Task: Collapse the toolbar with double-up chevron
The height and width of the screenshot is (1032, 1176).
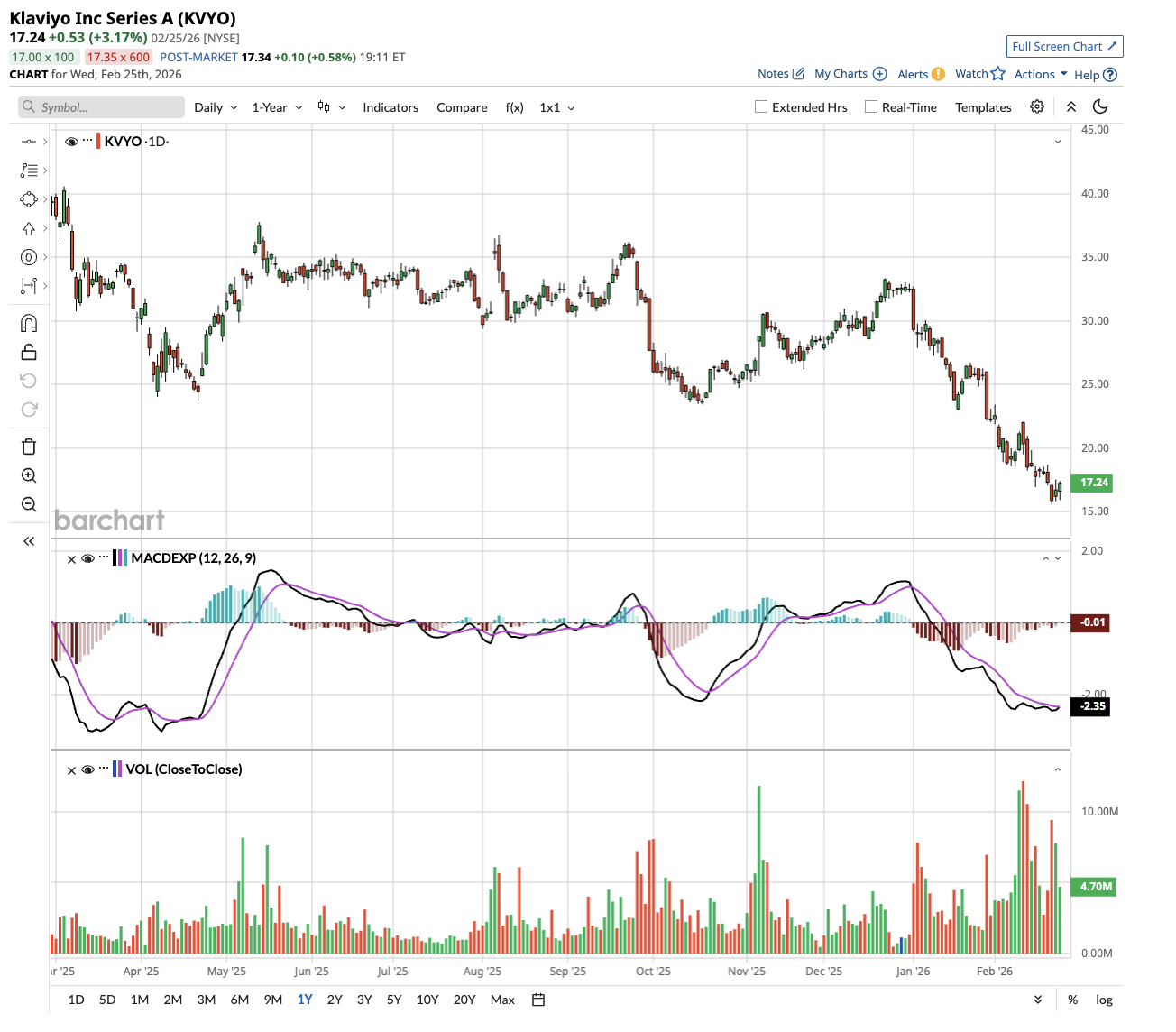Action: pos(1071,106)
